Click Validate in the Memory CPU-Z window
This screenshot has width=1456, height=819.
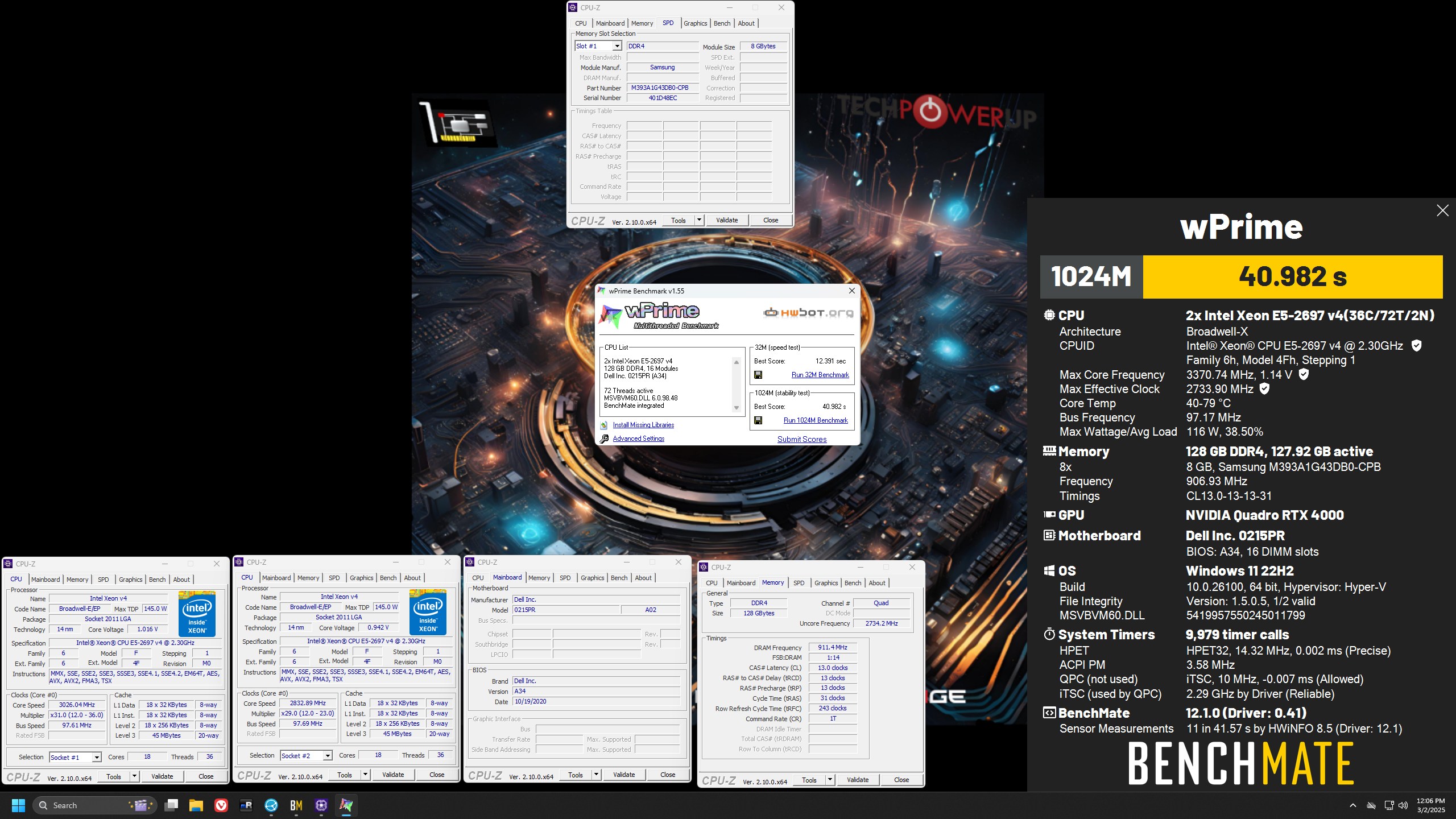click(x=858, y=780)
